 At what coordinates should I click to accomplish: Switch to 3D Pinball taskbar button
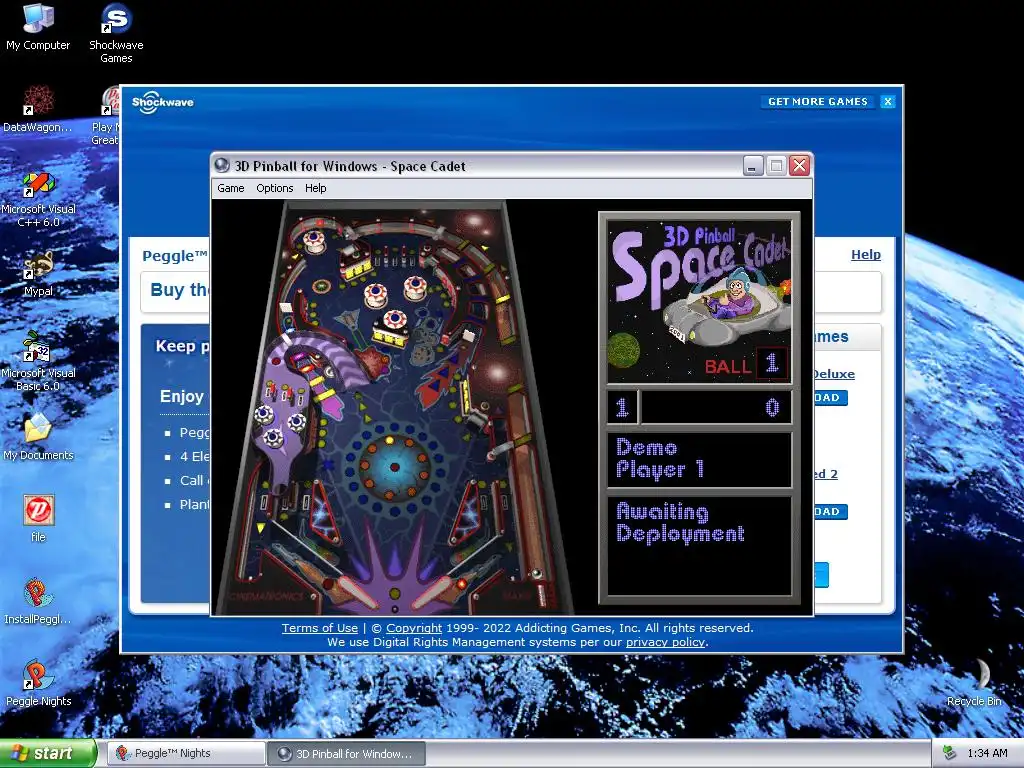tap(347, 753)
